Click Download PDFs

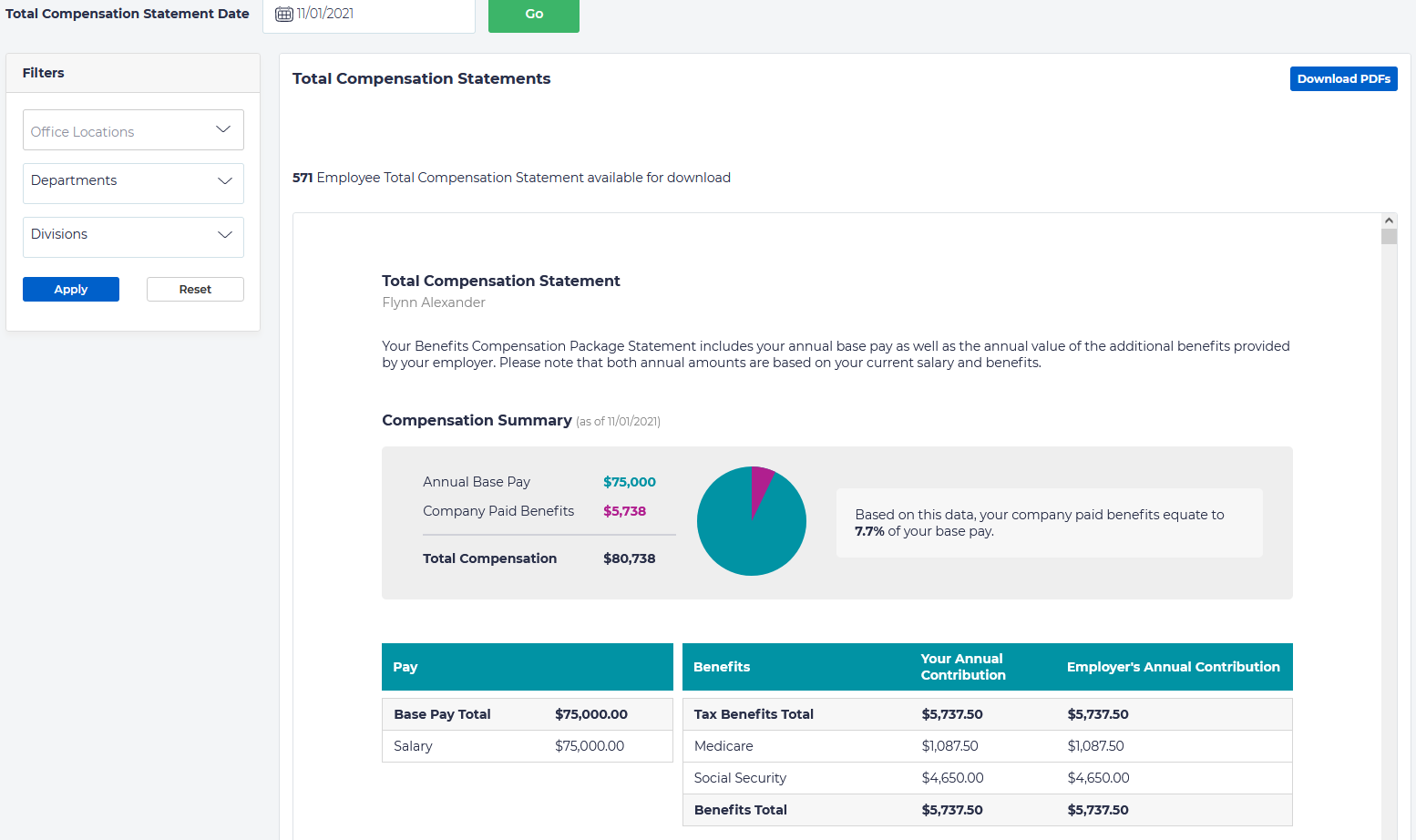[x=1343, y=78]
